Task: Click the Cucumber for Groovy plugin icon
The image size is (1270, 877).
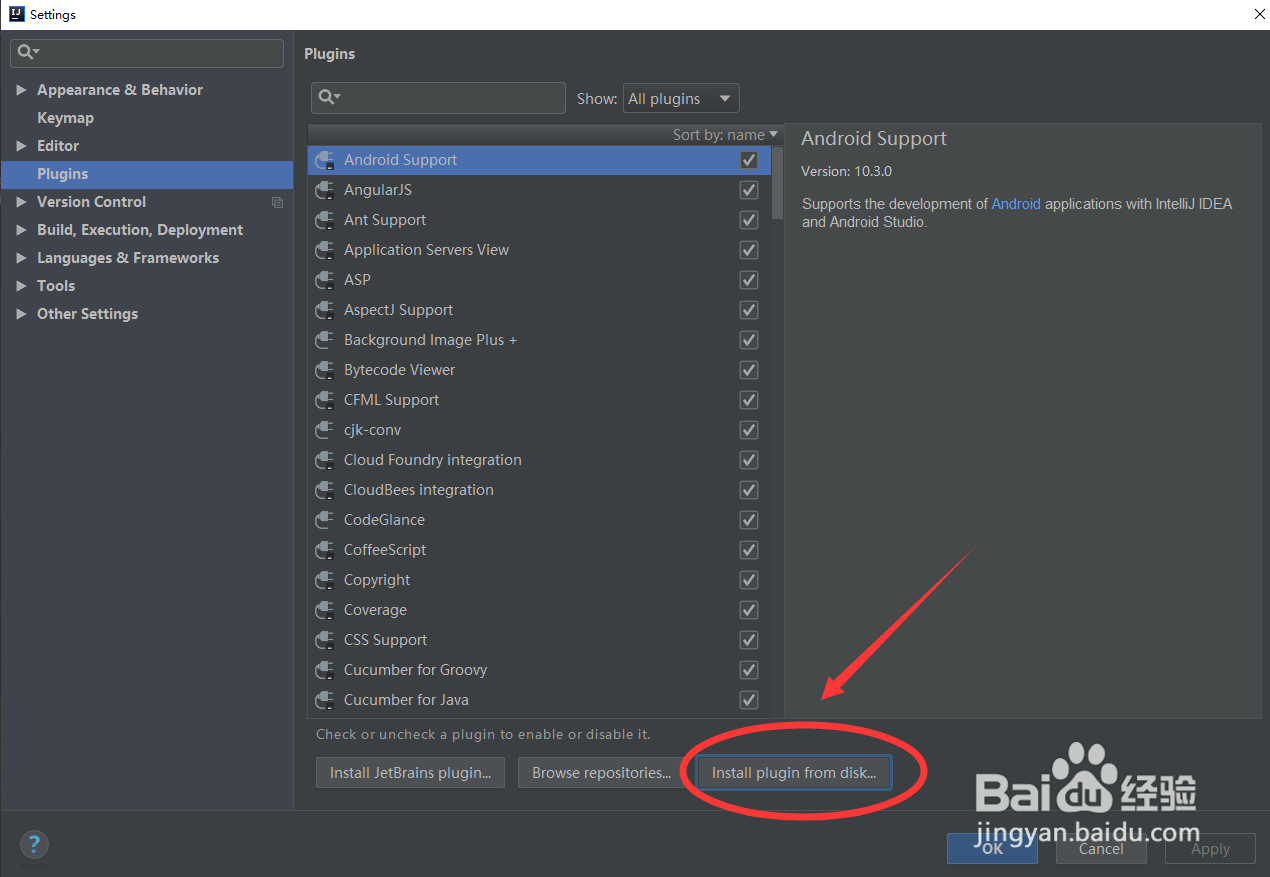Action: point(324,670)
